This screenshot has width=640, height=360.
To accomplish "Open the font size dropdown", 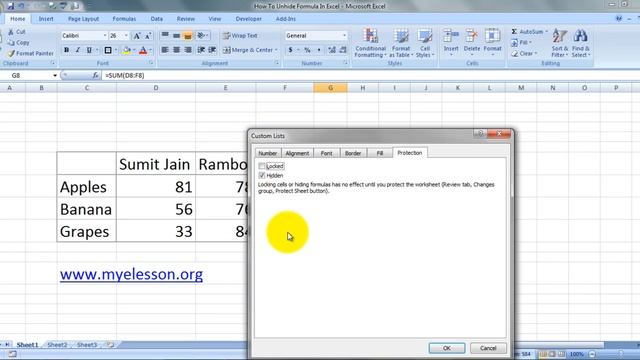I will (126, 36).
